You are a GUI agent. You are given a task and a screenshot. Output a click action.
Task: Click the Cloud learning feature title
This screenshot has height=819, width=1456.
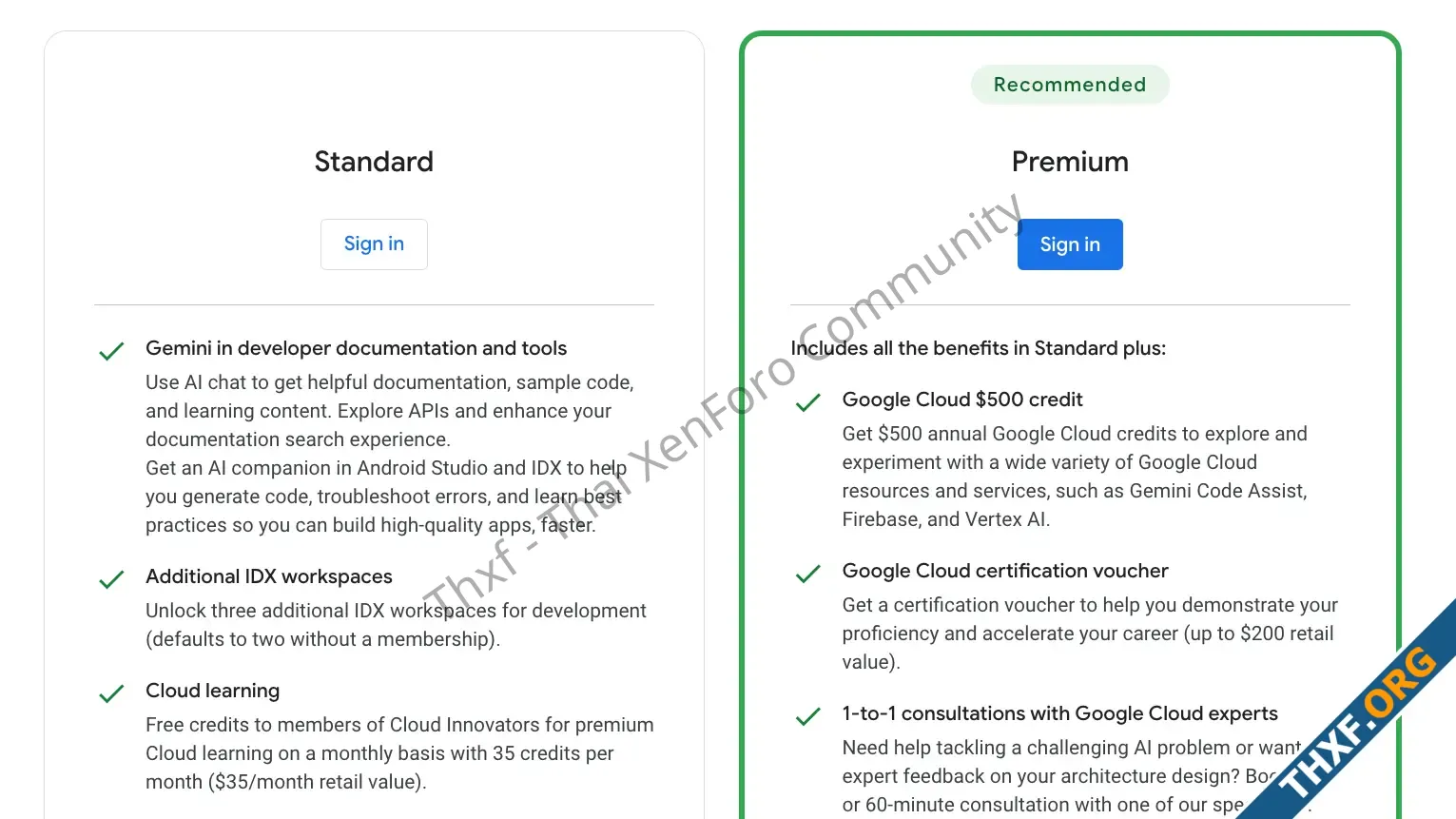tap(213, 691)
